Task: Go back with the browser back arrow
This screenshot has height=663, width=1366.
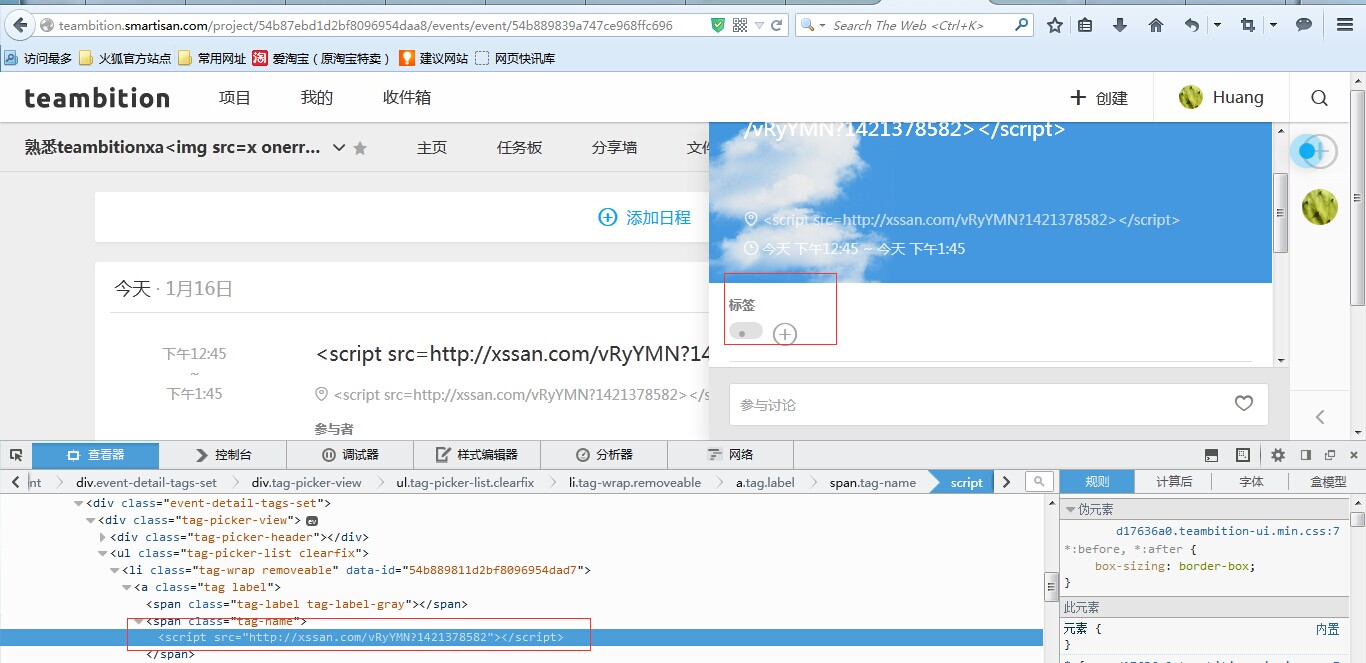Action: tap(18, 25)
